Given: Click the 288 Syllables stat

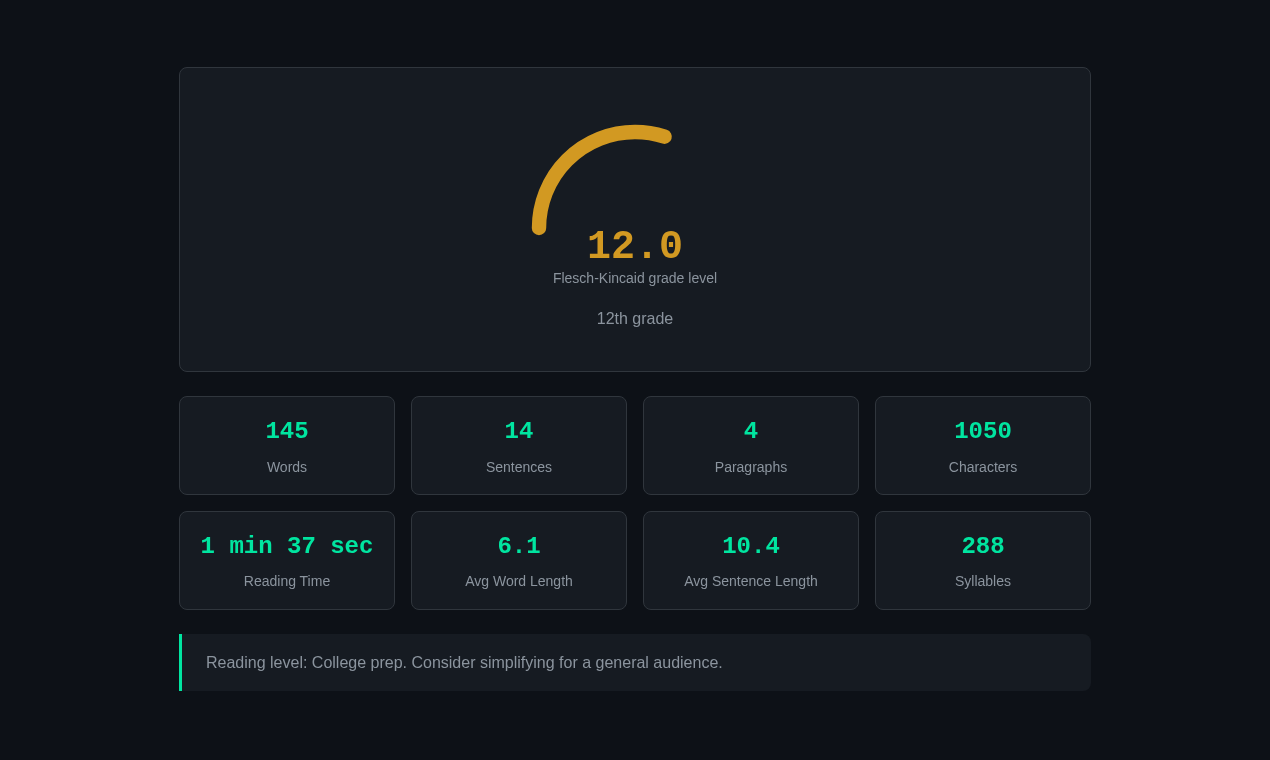Looking at the screenshot, I should 983,546.
